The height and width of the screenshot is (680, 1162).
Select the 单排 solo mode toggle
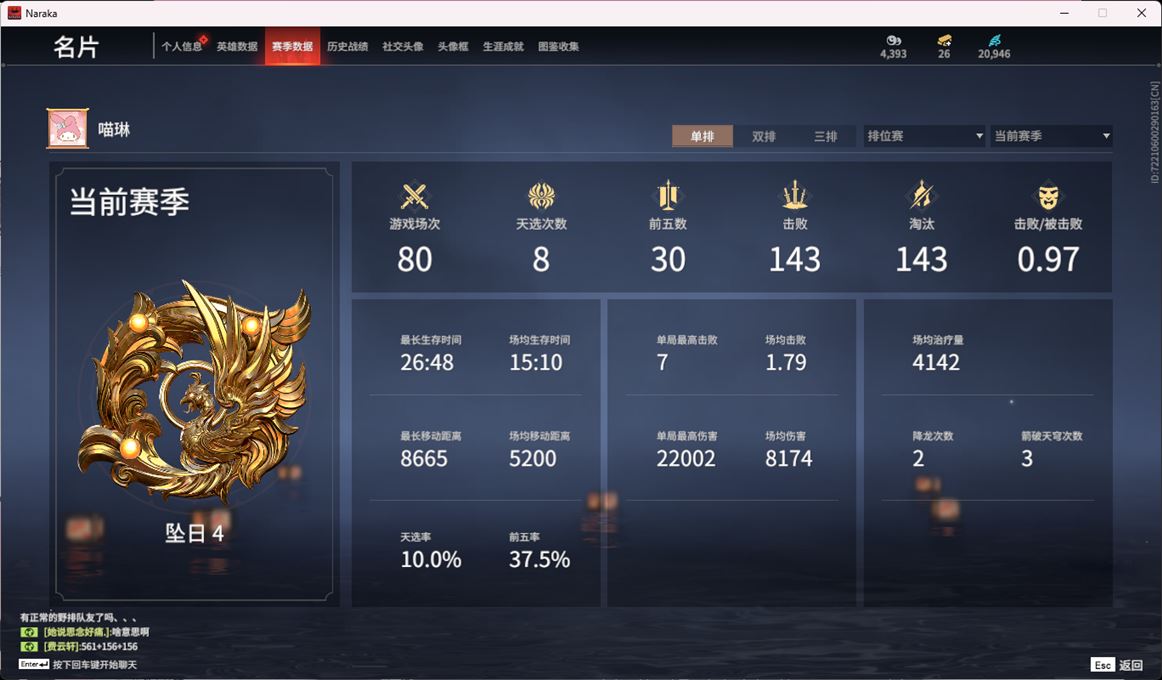click(x=703, y=136)
